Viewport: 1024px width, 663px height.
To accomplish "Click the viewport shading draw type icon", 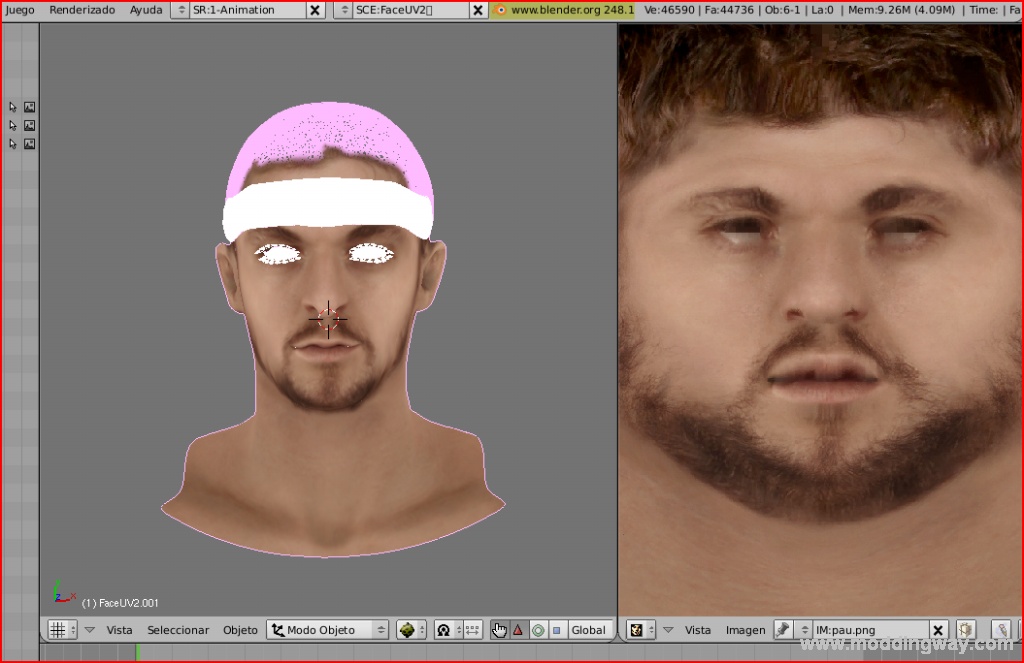I will click(x=410, y=630).
